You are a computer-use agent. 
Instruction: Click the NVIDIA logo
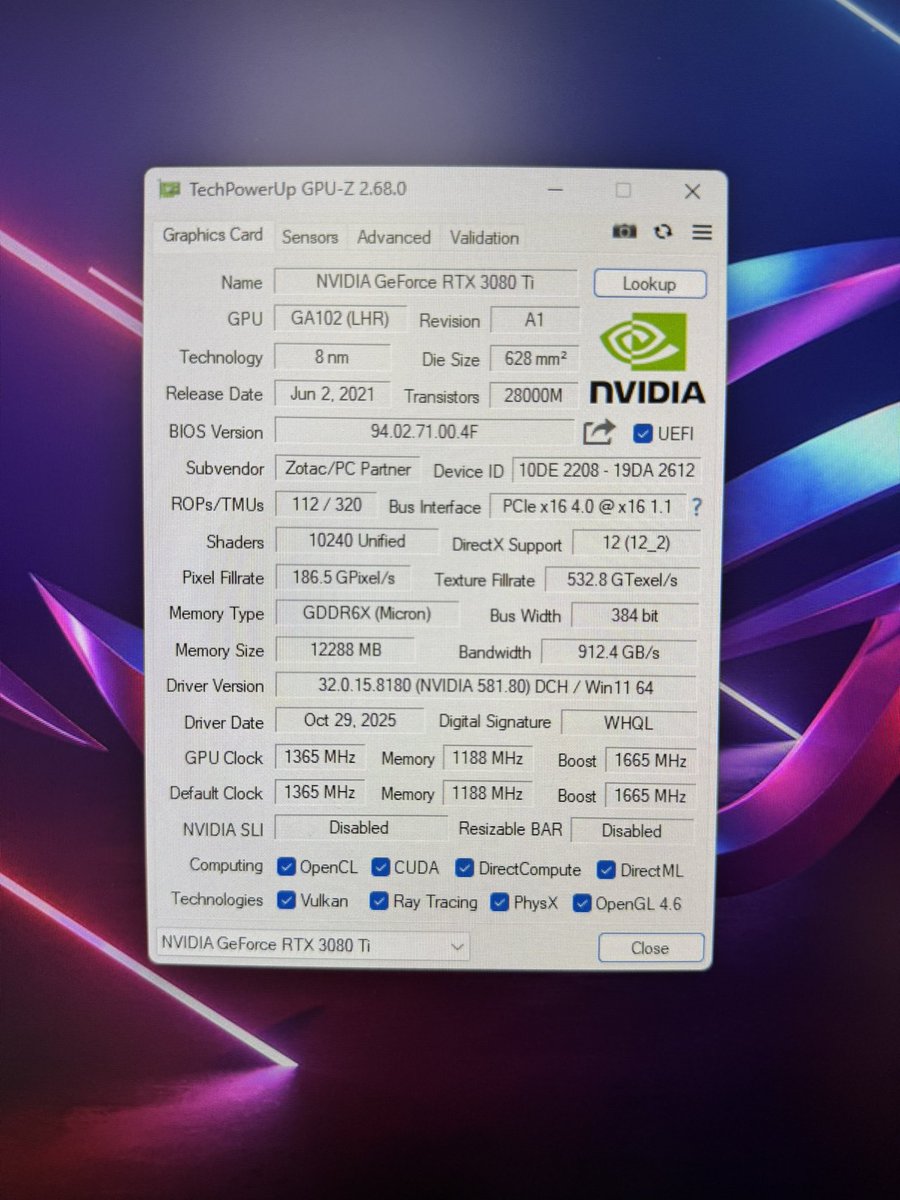(x=646, y=357)
